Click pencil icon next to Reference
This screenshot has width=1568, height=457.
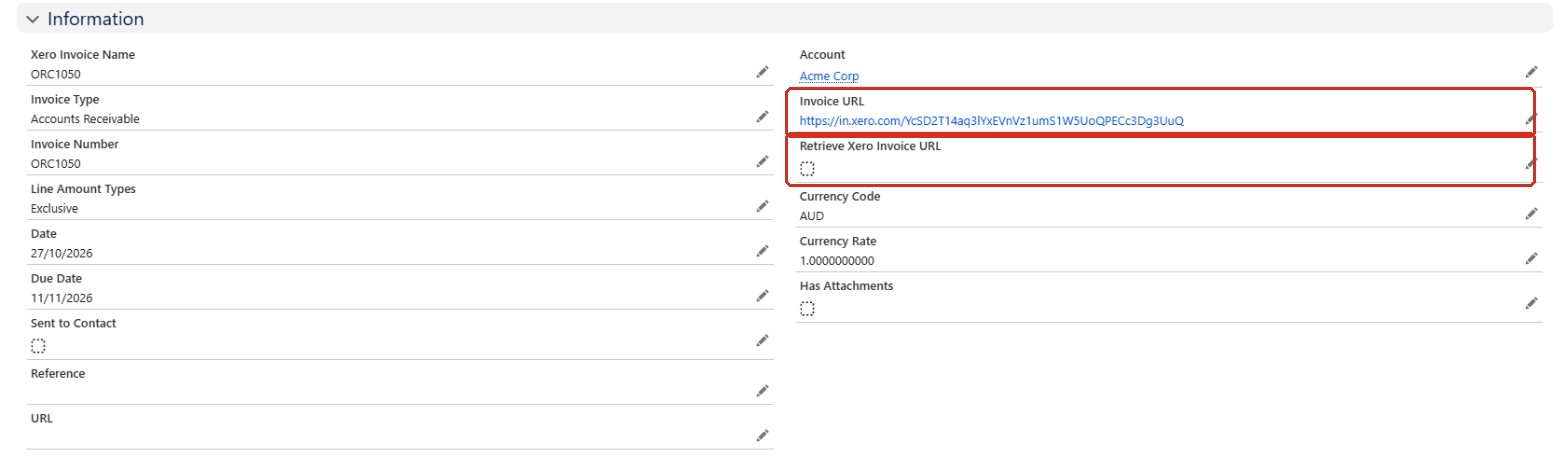coord(762,391)
